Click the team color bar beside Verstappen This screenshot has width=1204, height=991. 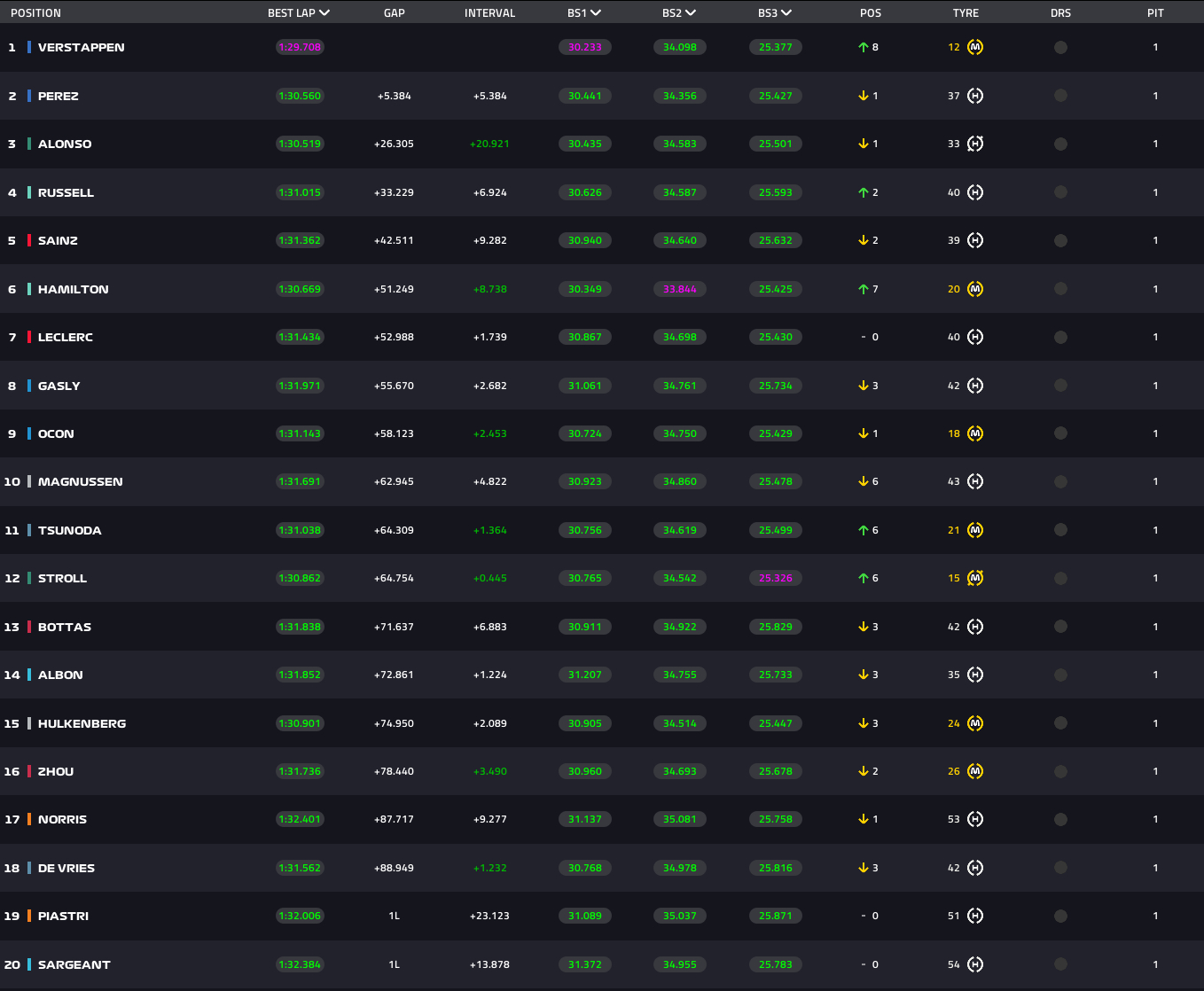point(29,47)
